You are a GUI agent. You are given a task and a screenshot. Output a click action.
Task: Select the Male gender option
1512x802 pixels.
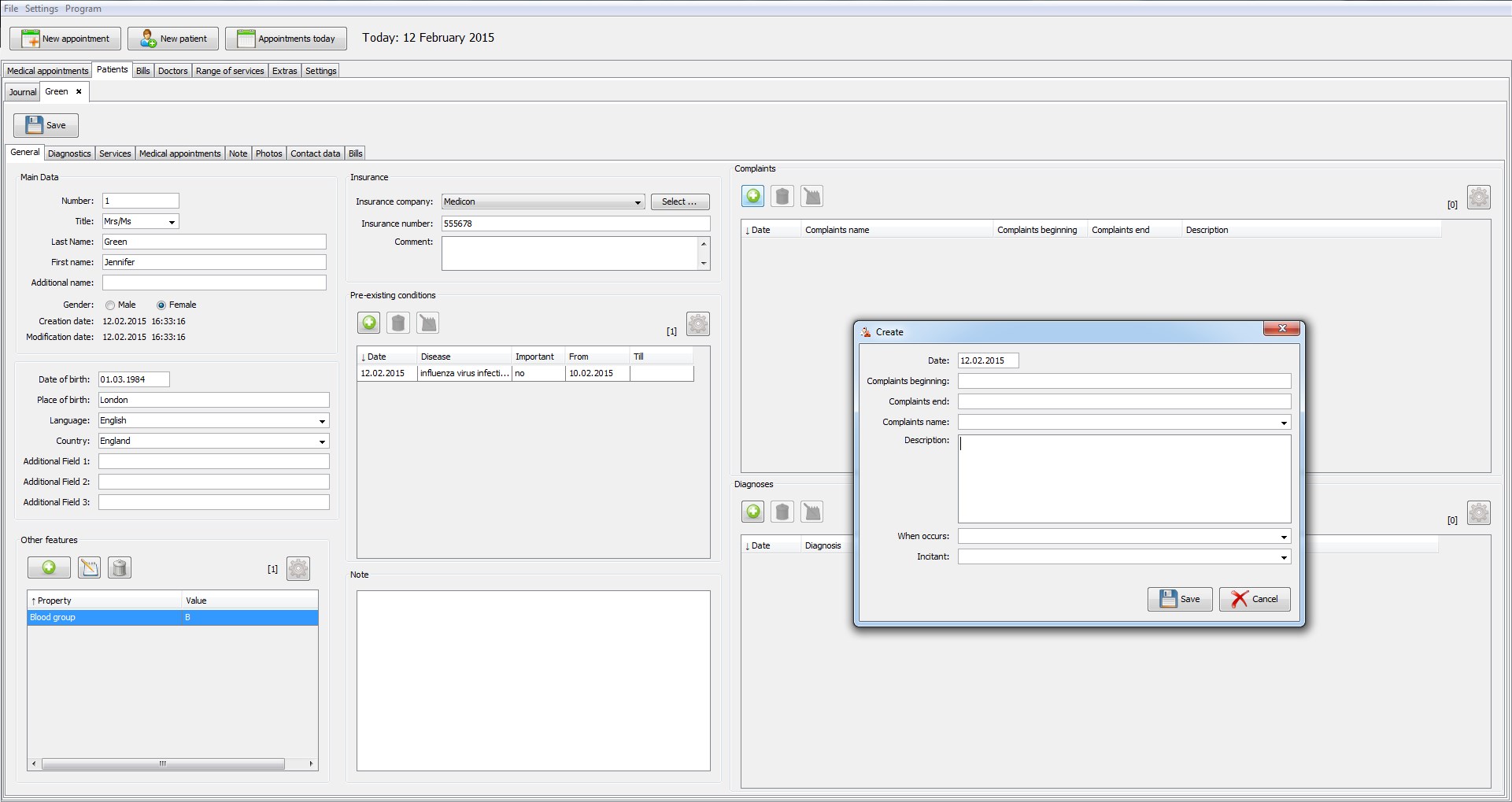tap(110, 305)
